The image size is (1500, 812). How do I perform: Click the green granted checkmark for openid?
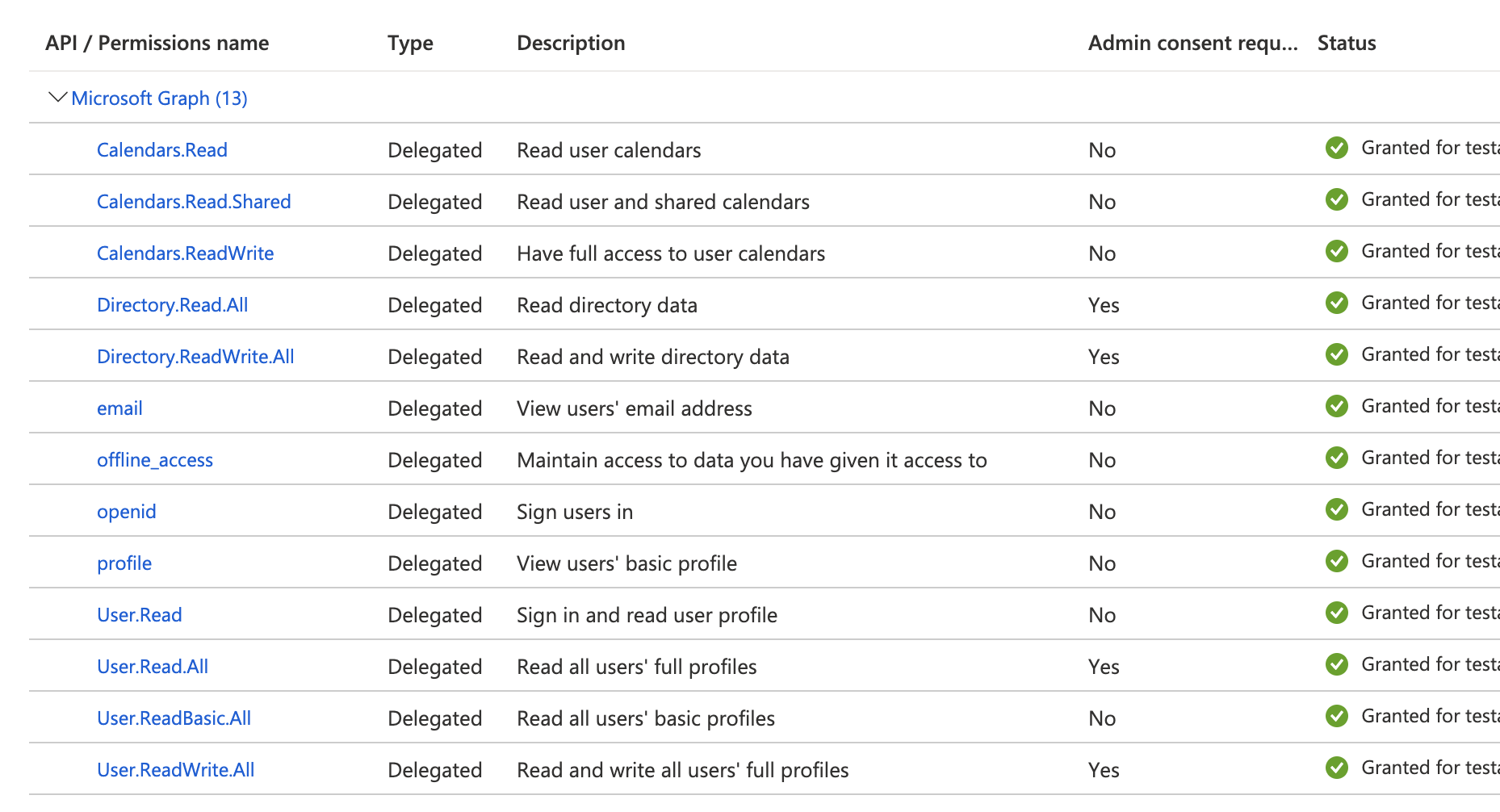click(1337, 509)
